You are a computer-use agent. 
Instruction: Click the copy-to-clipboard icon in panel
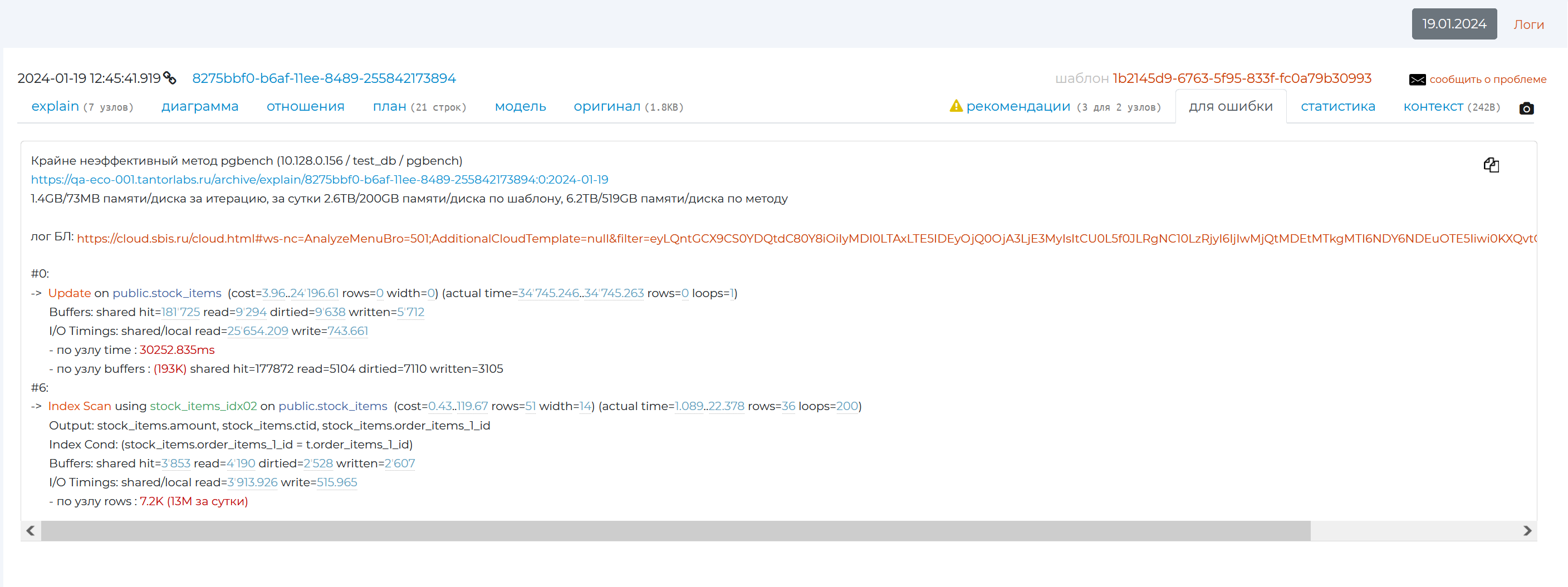click(1491, 165)
